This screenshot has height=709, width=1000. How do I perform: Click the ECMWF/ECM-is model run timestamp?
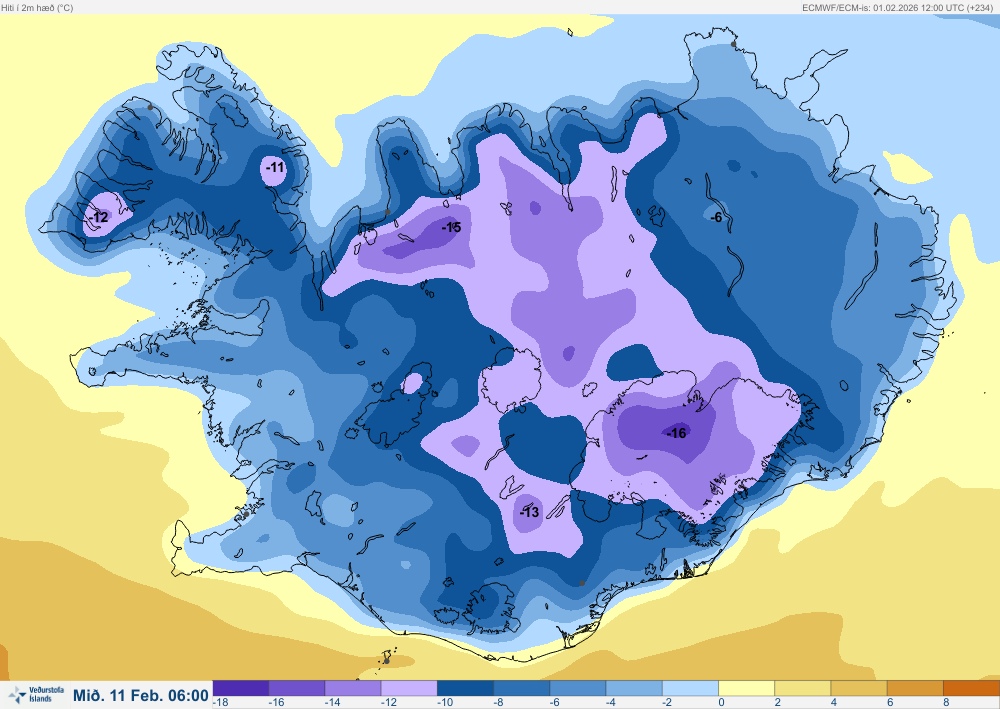point(897,8)
